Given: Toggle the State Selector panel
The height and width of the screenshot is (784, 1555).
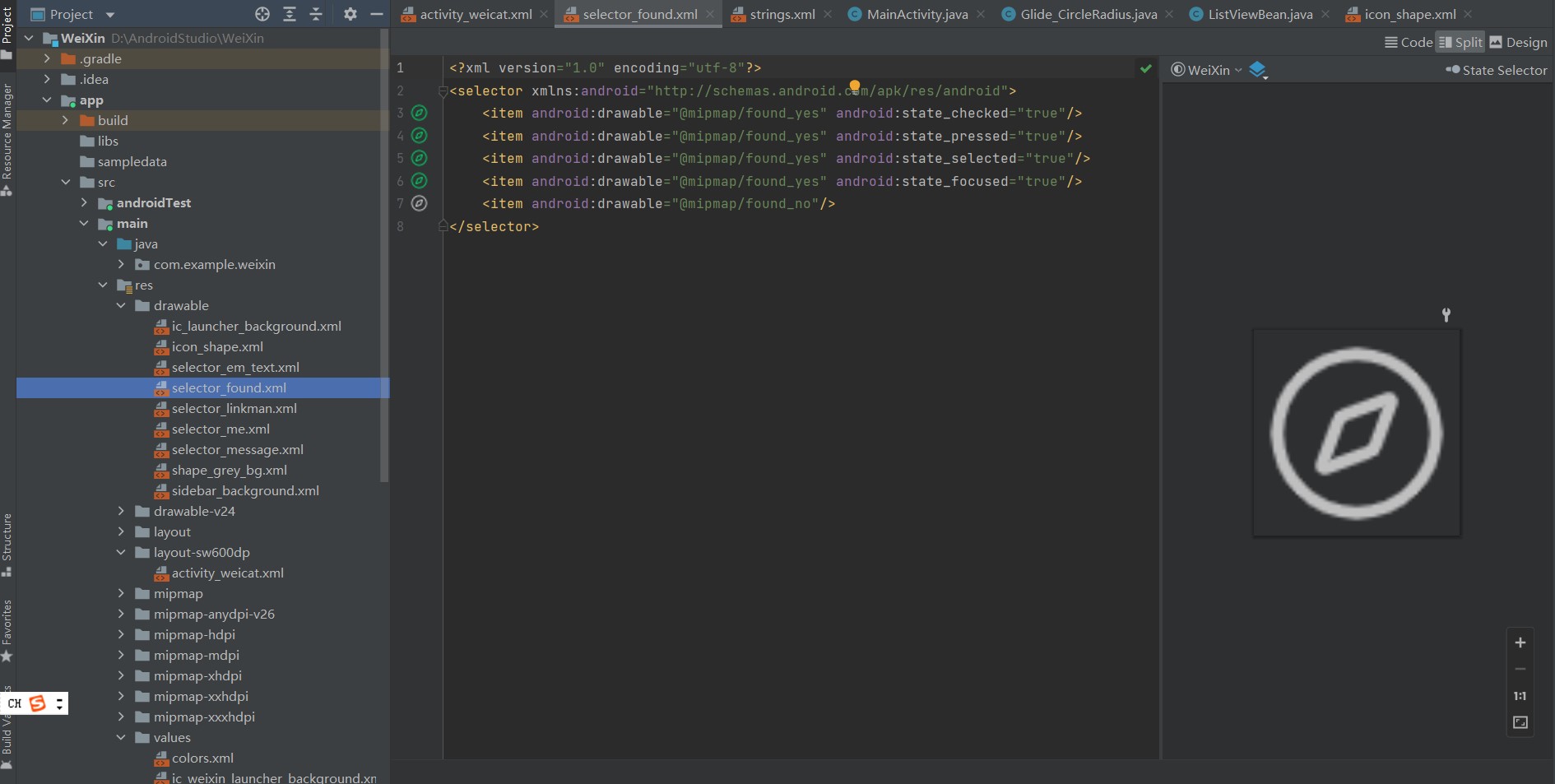Looking at the screenshot, I should point(1497,70).
